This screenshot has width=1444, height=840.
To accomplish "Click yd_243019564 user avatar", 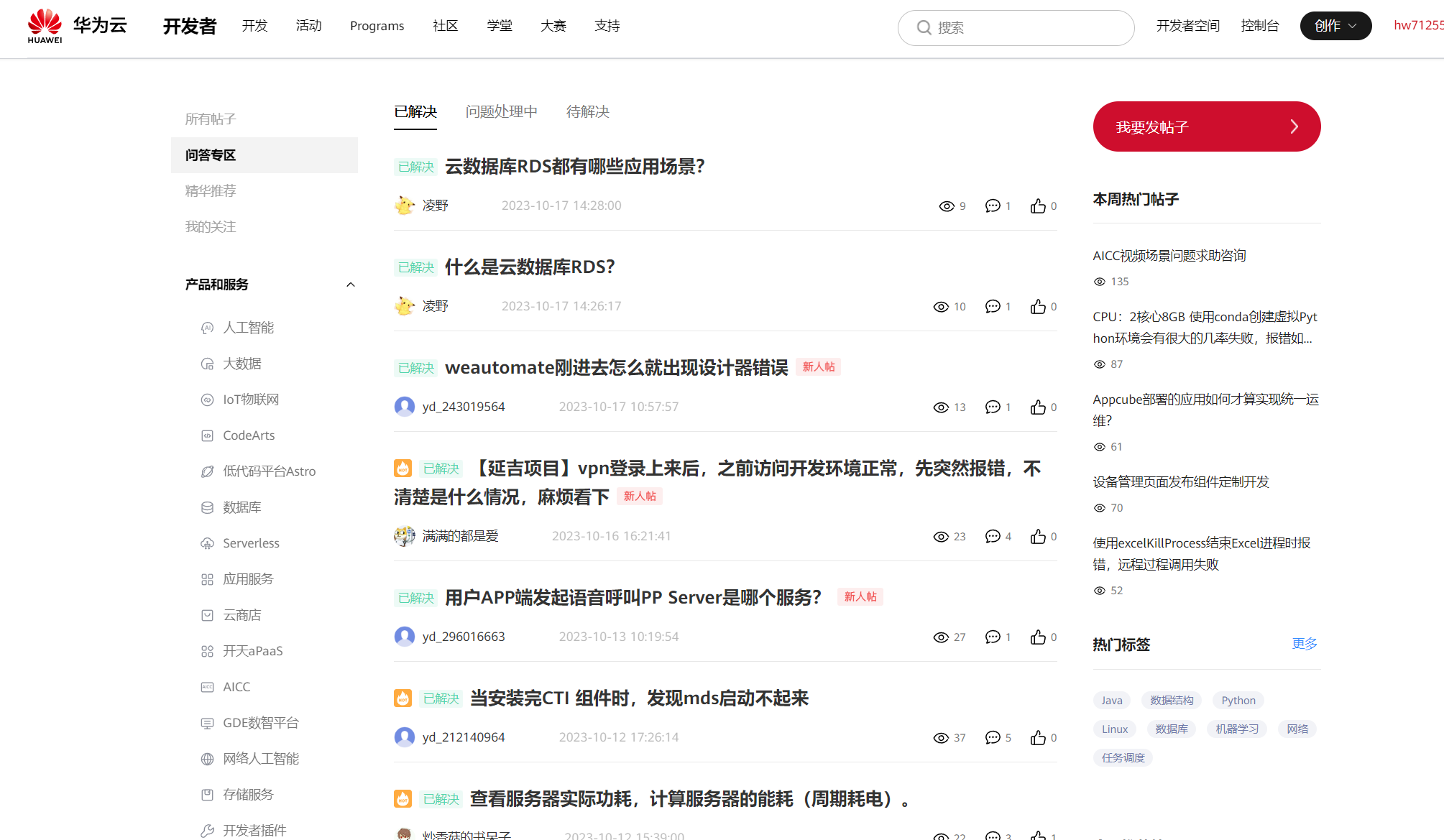I will (405, 407).
